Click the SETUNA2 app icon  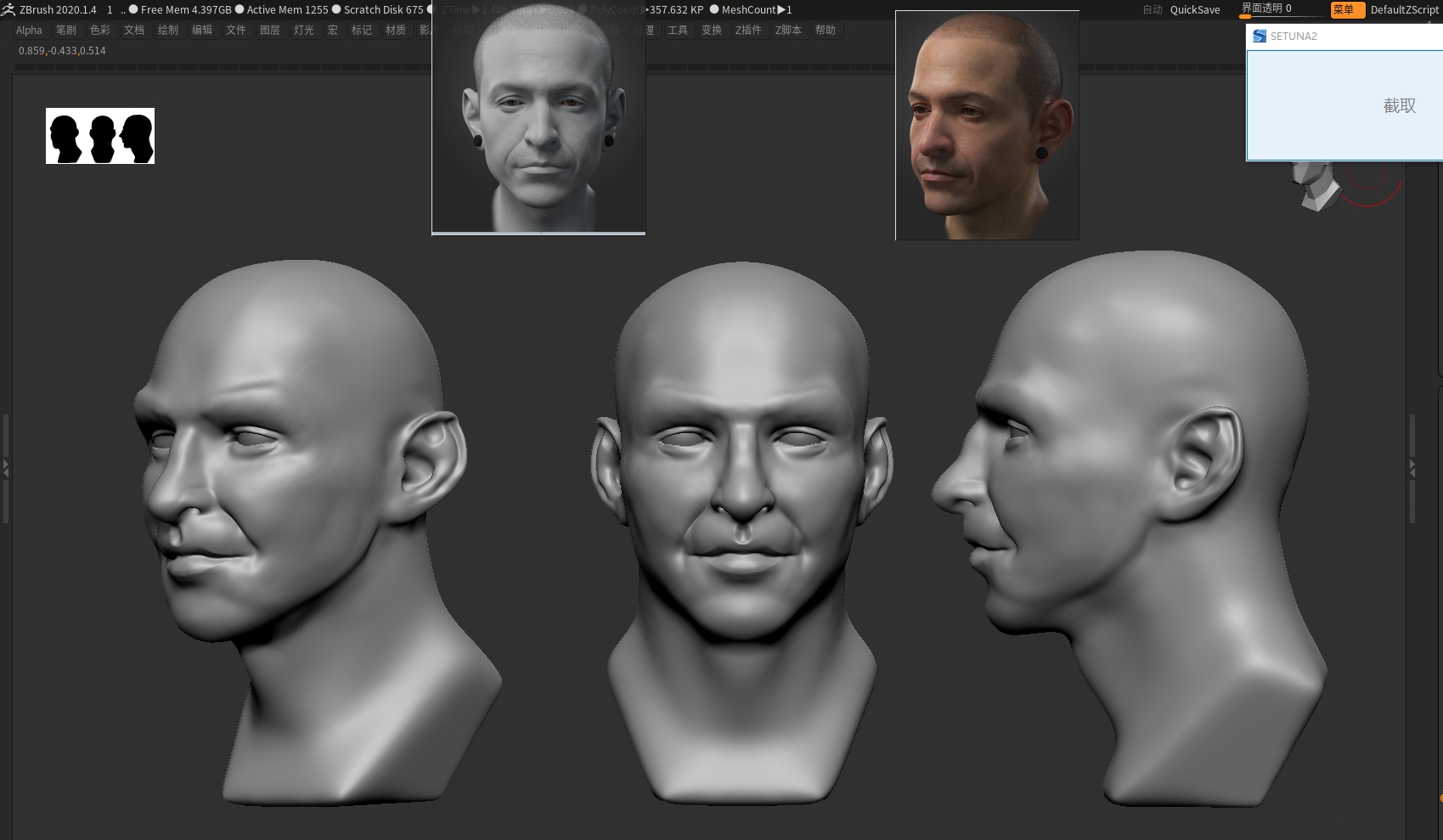(x=1260, y=37)
